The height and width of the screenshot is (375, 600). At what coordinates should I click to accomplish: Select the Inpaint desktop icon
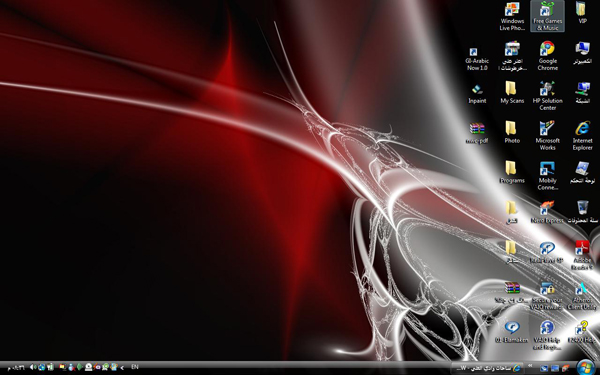477,94
